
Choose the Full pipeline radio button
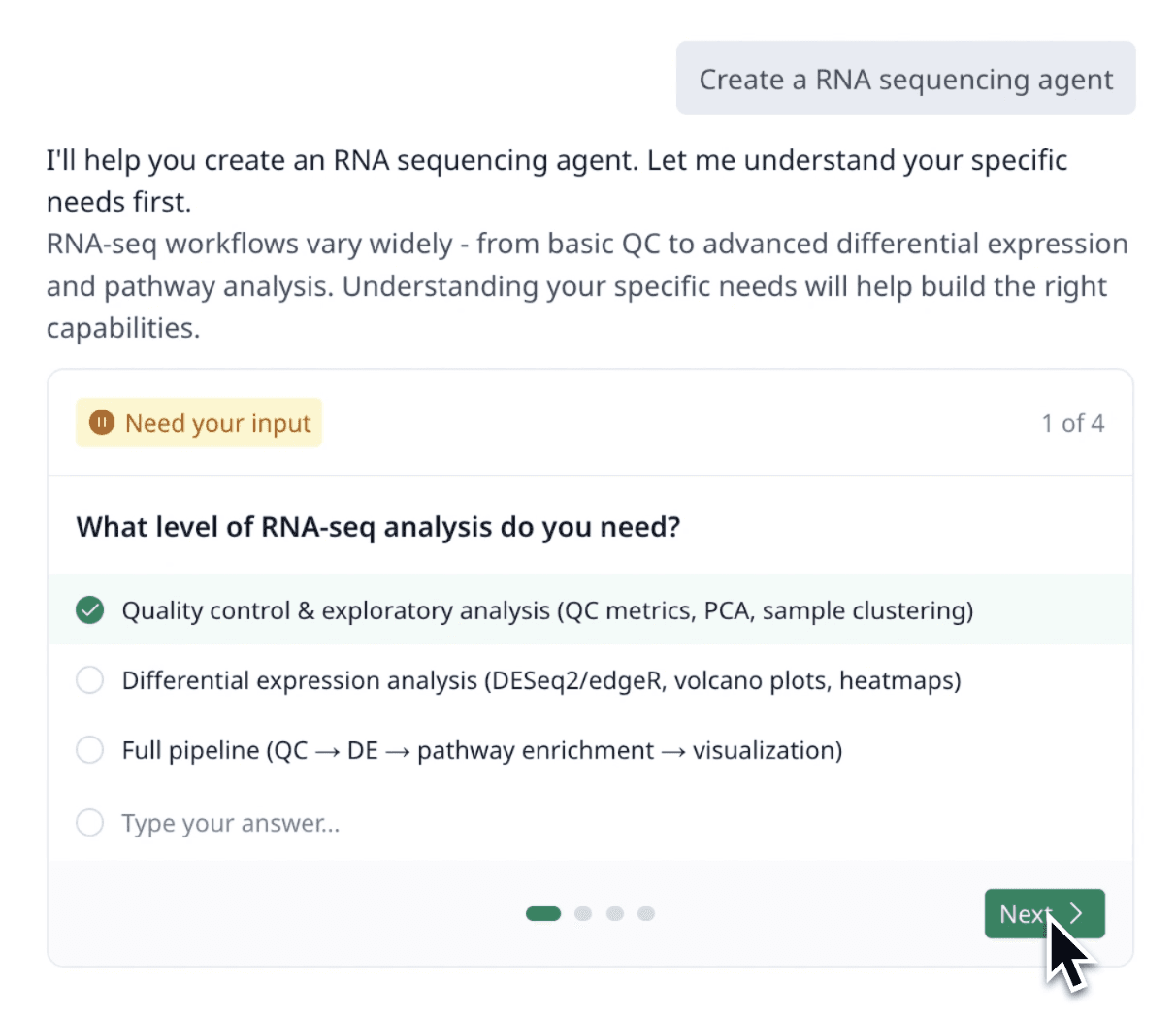coord(90,750)
